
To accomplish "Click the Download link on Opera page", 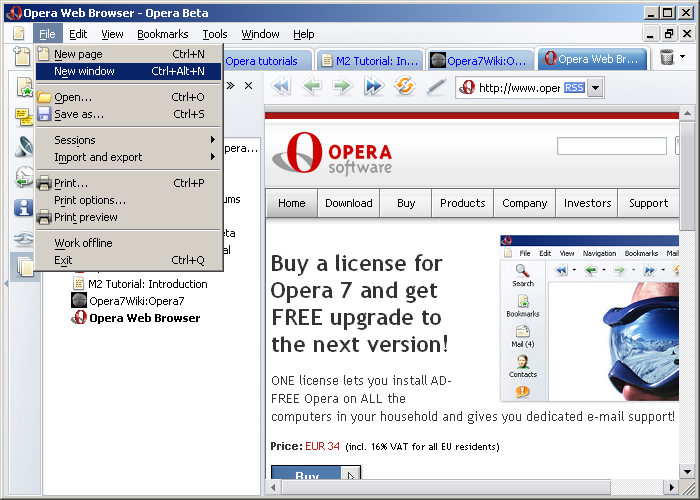I will coord(348,203).
